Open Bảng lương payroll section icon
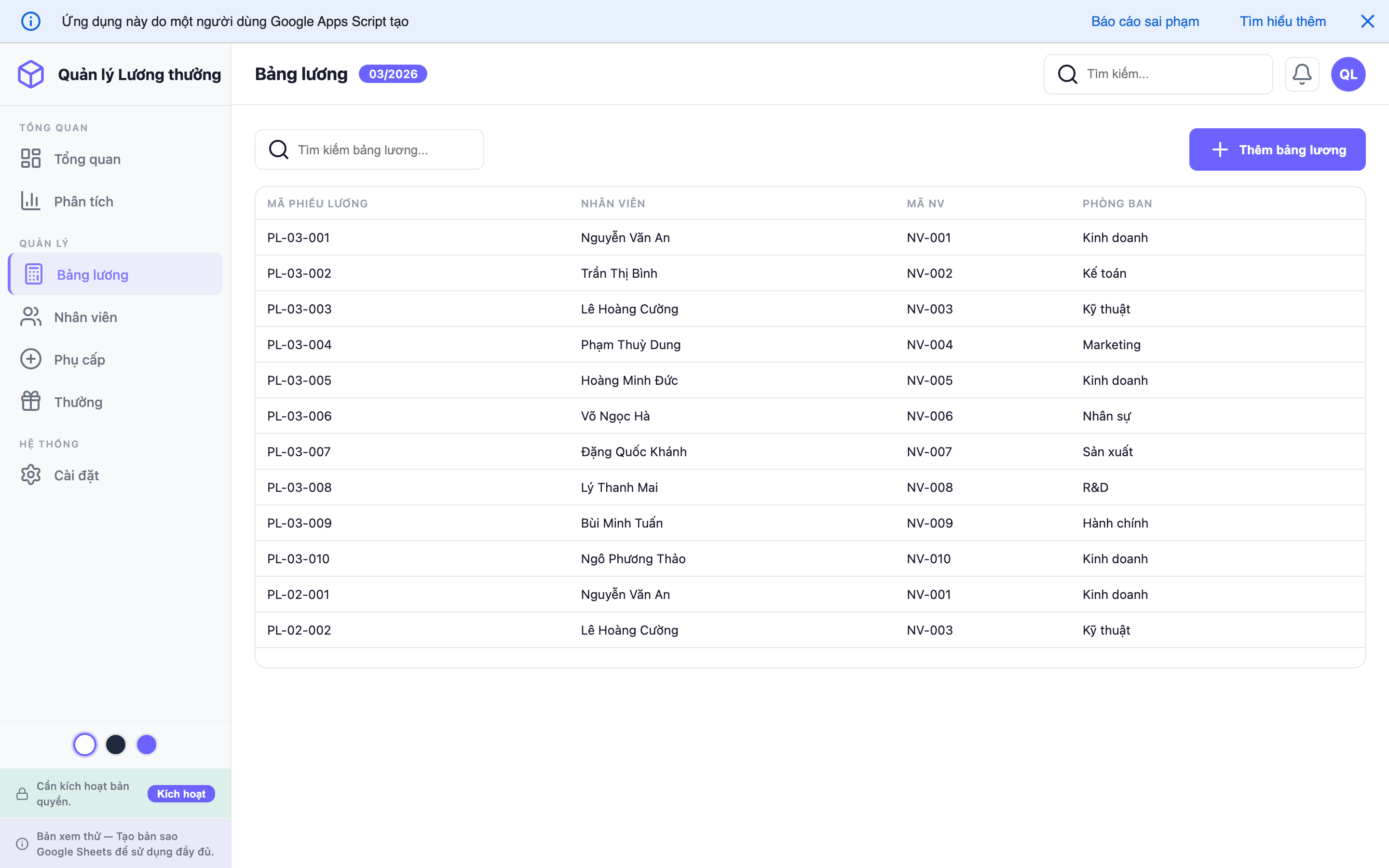1389x868 pixels. [33, 274]
